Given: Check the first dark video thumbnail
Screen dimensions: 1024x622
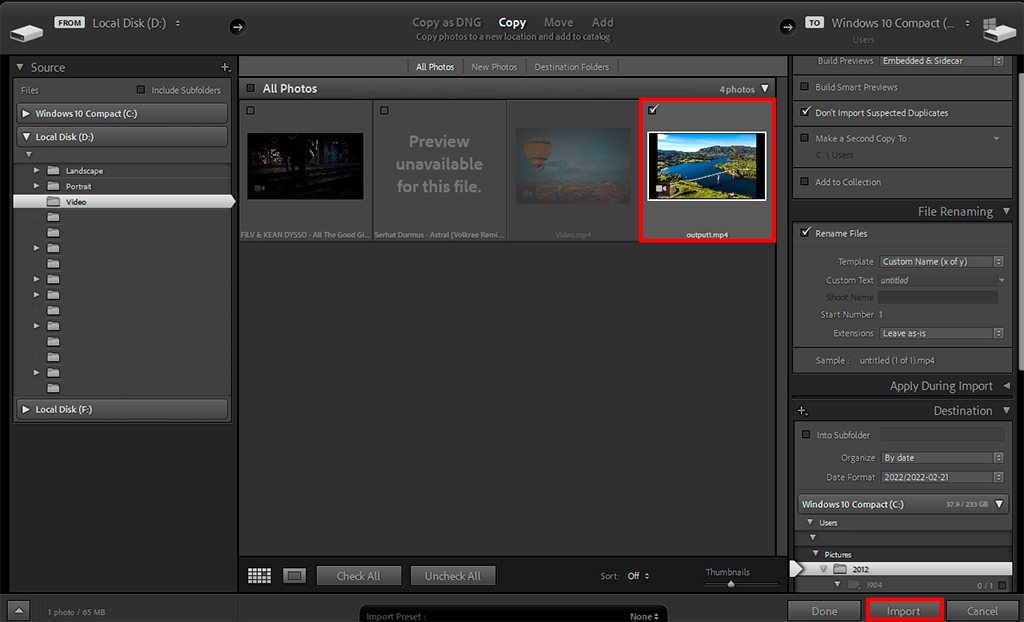Looking at the screenshot, I should coord(251,111).
